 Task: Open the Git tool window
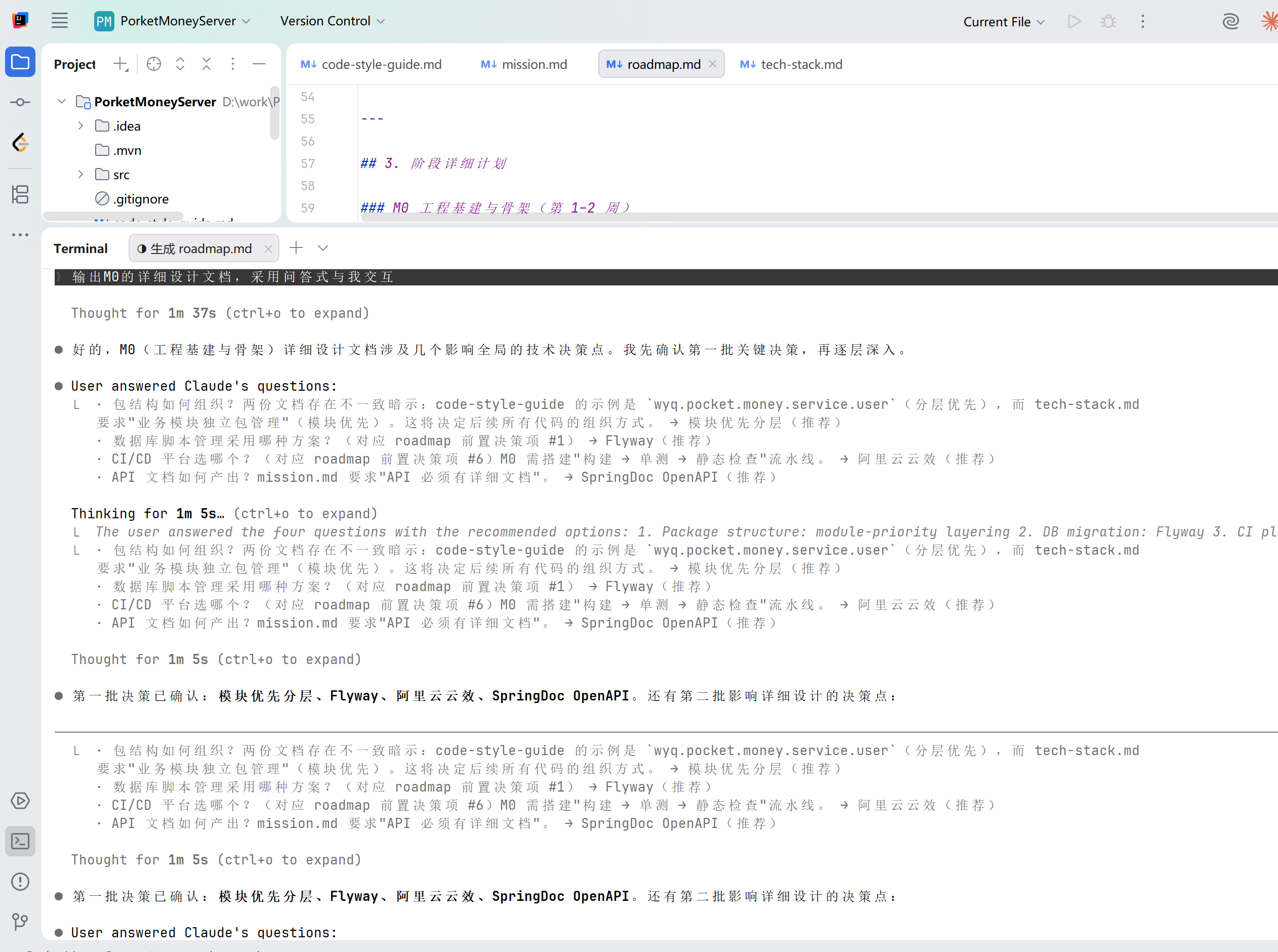click(x=20, y=922)
